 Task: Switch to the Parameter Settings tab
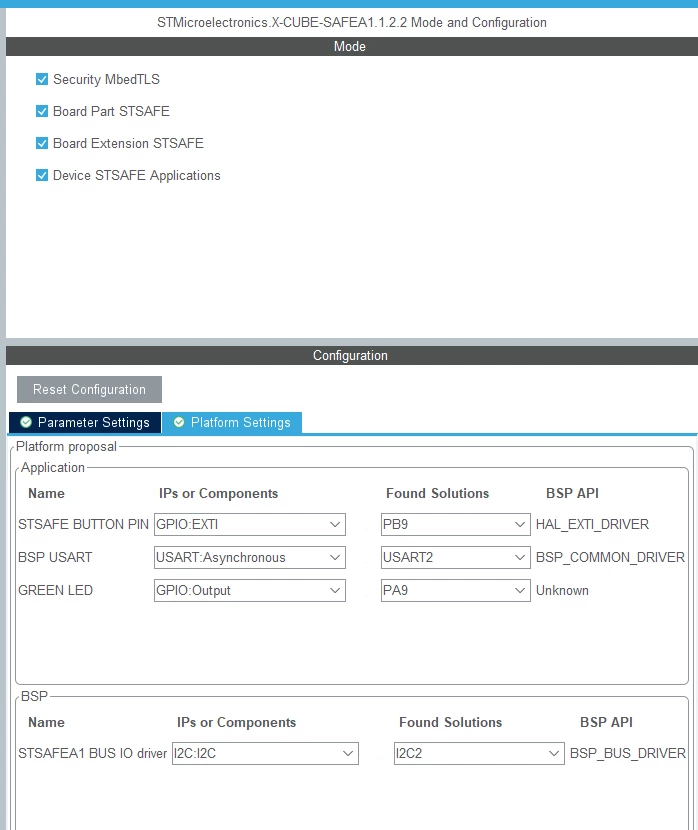tap(85, 422)
